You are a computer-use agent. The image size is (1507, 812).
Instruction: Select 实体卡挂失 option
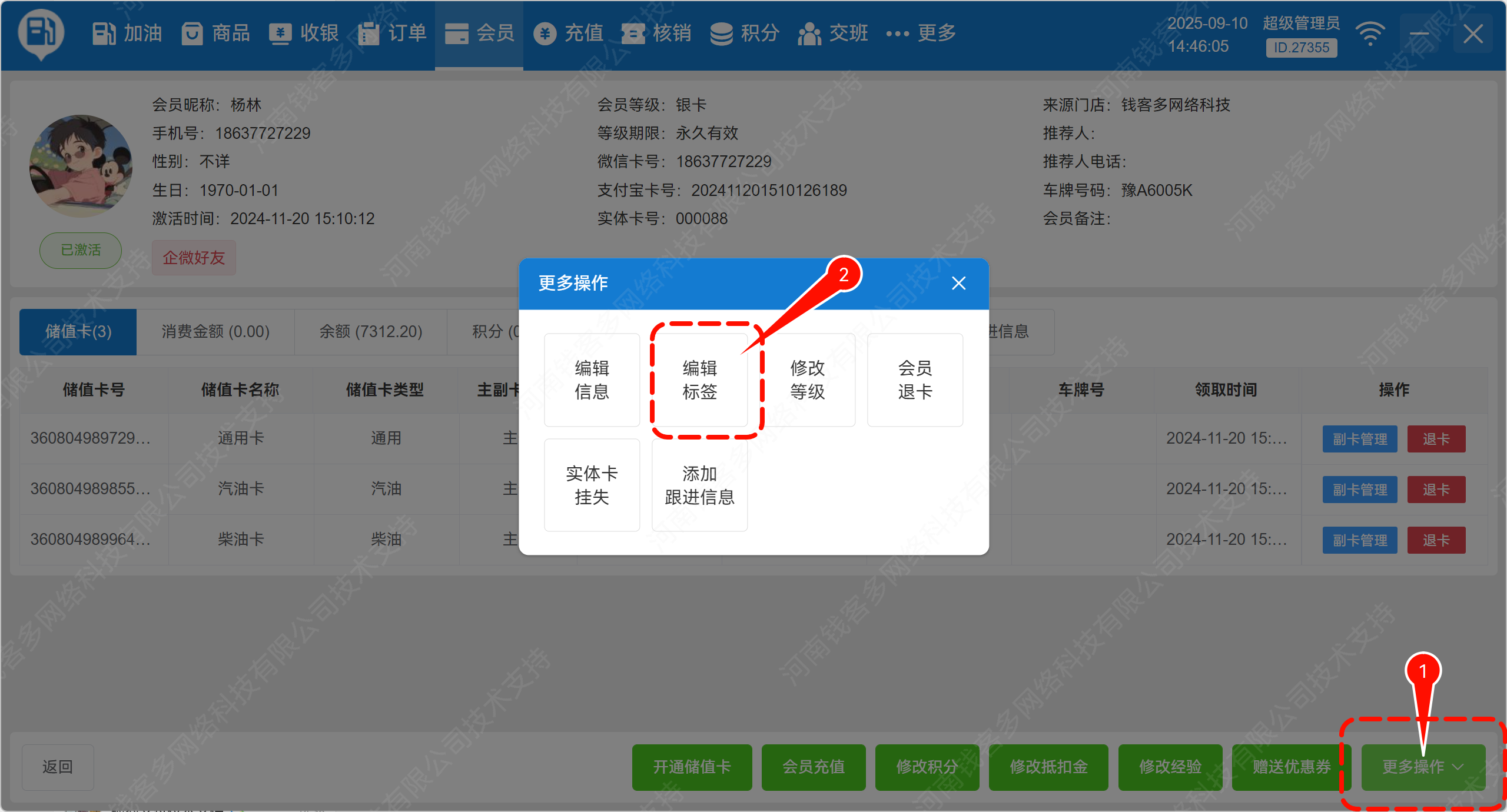tap(592, 485)
